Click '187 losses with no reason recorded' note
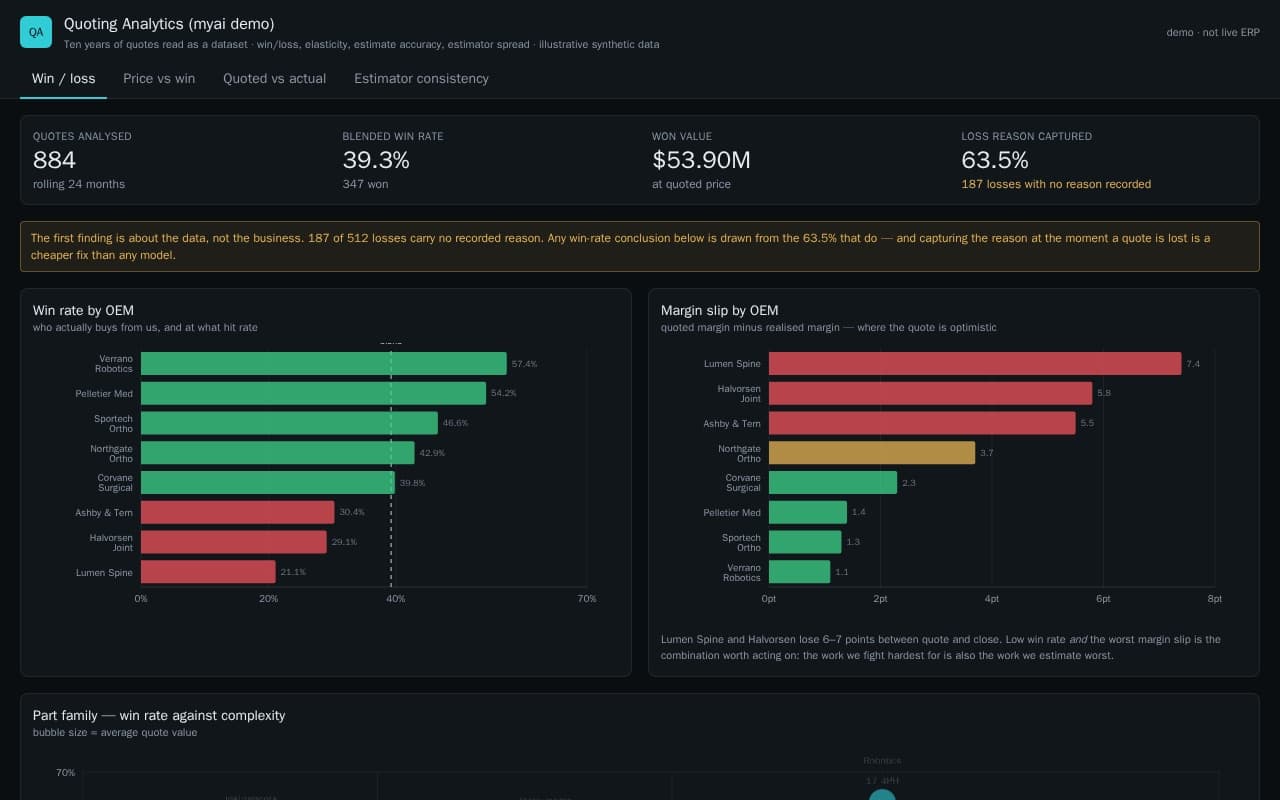This screenshot has height=800, width=1280. [x=1056, y=184]
